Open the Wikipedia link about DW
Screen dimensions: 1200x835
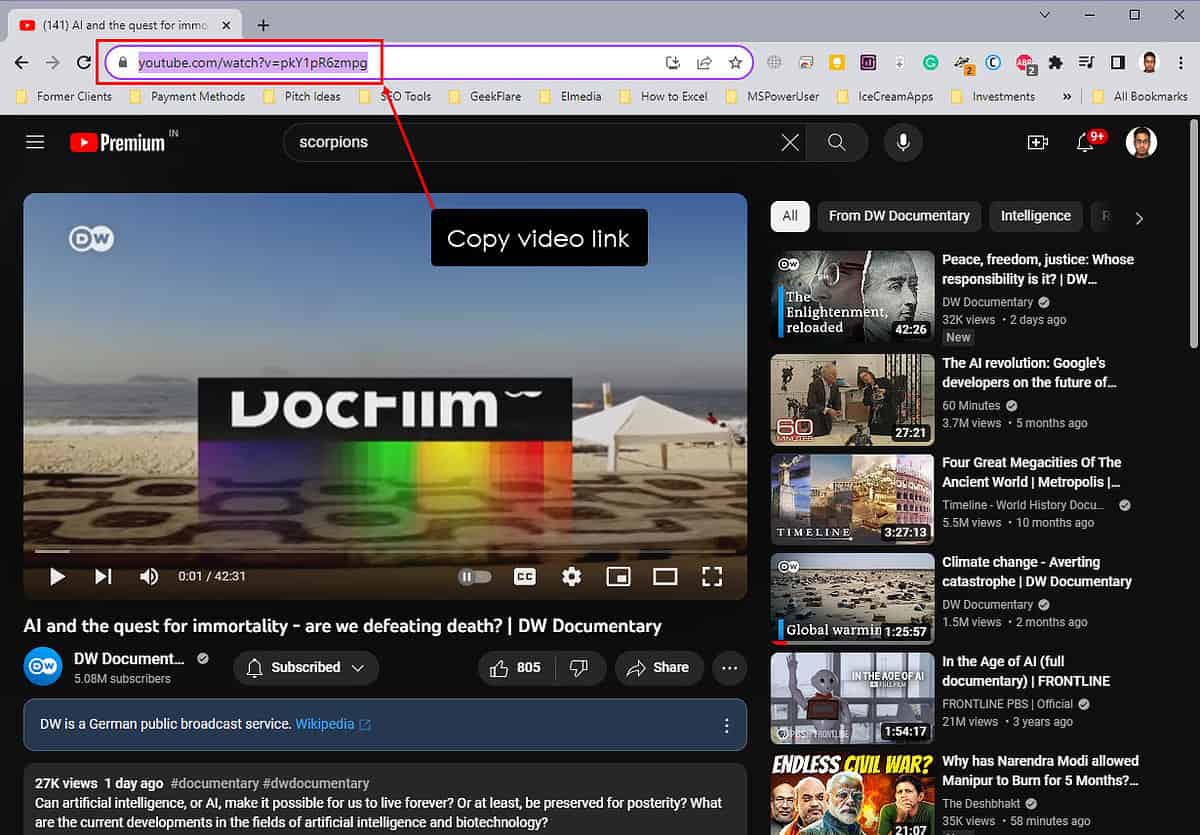point(325,722)
